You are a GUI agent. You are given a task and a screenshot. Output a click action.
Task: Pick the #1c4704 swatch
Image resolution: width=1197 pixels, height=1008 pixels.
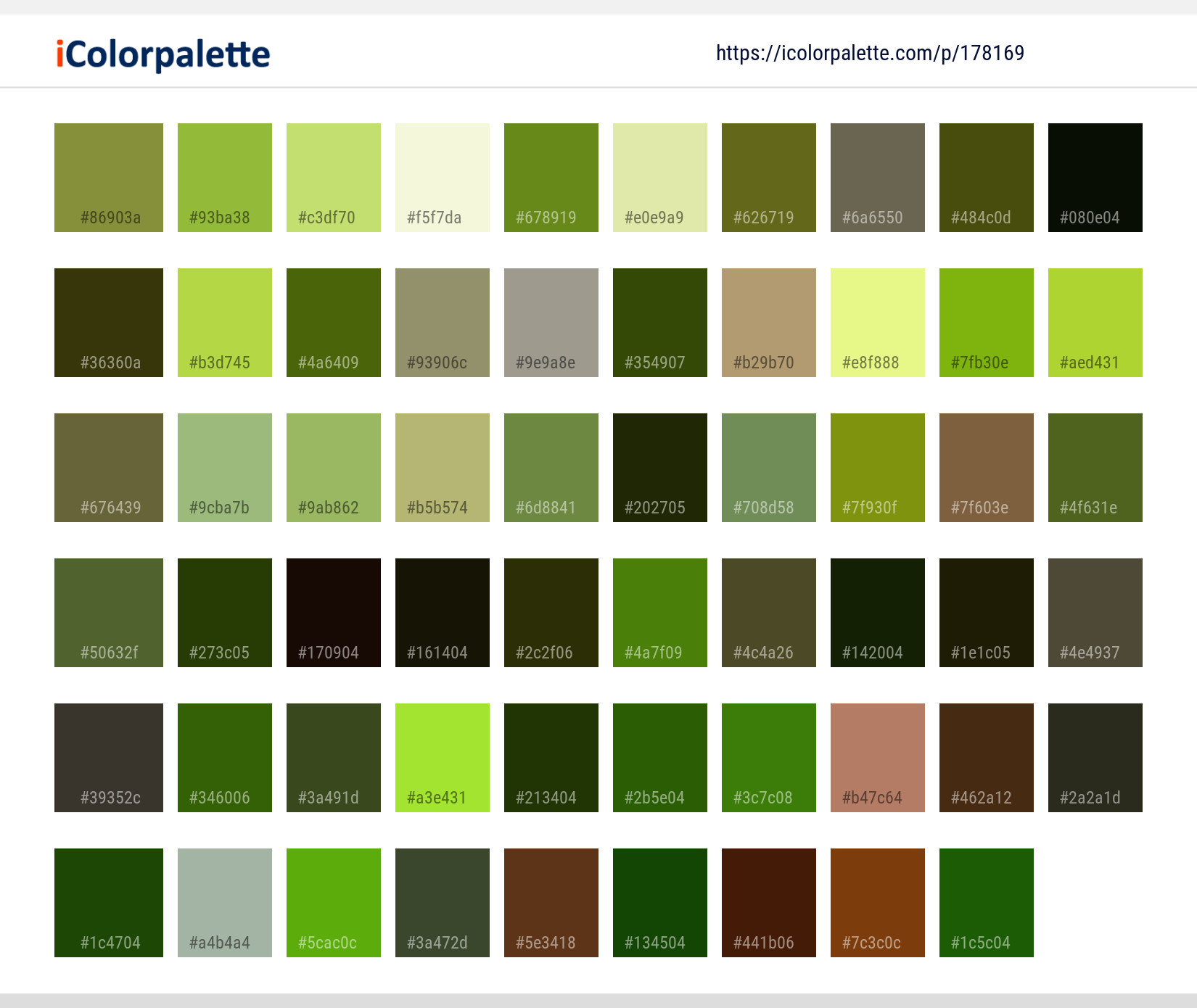[109, 903]
